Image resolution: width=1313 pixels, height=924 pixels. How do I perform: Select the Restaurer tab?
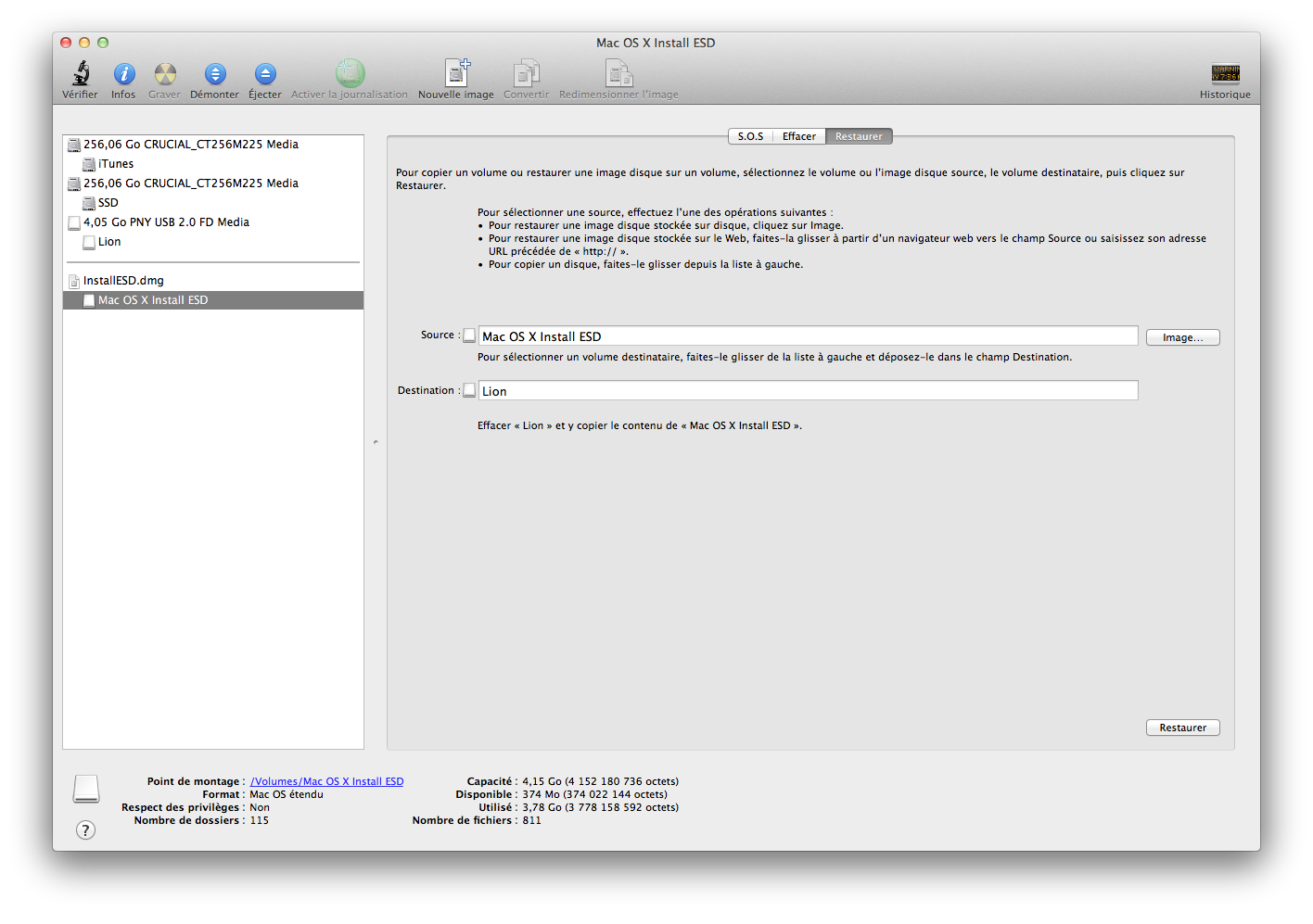pyautogui.click(x=859, y=136)
